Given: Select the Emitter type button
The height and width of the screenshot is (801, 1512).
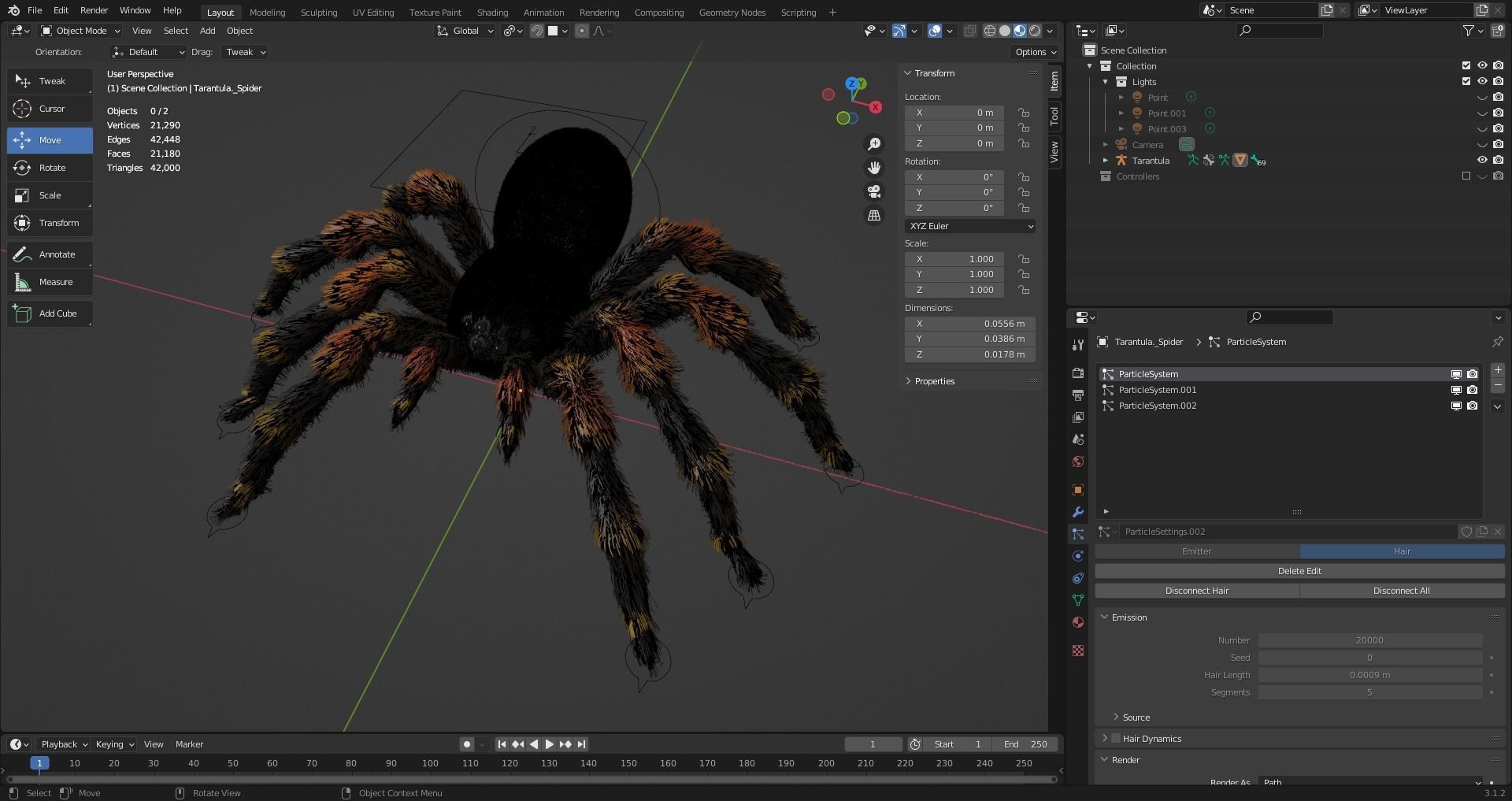Looking at the screenshot, I should [1197, 551].
